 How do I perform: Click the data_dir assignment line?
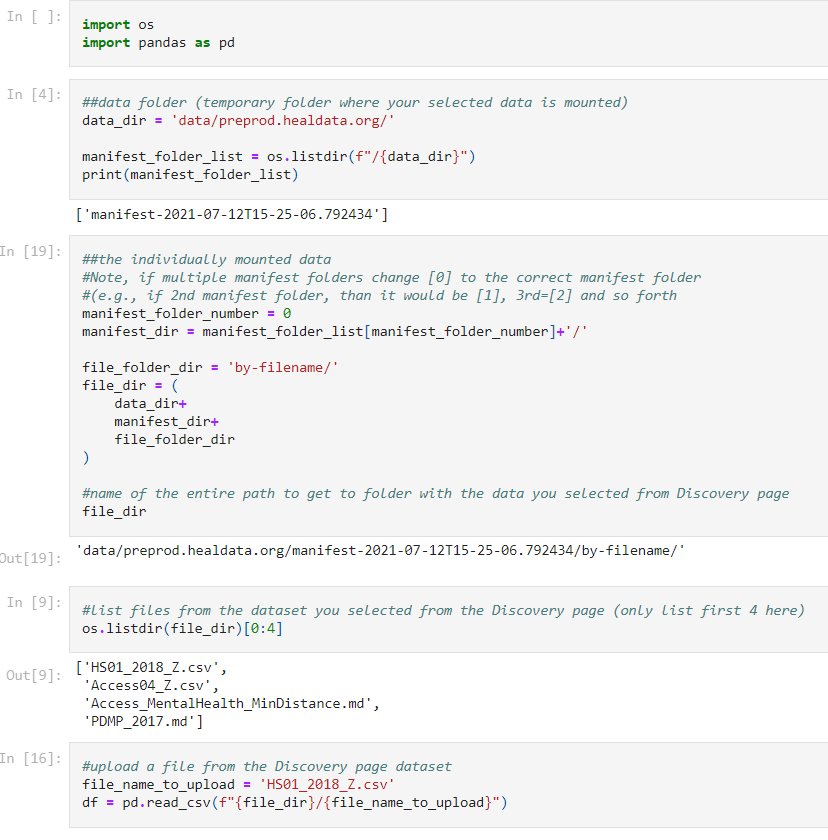[x=238, y=121]
